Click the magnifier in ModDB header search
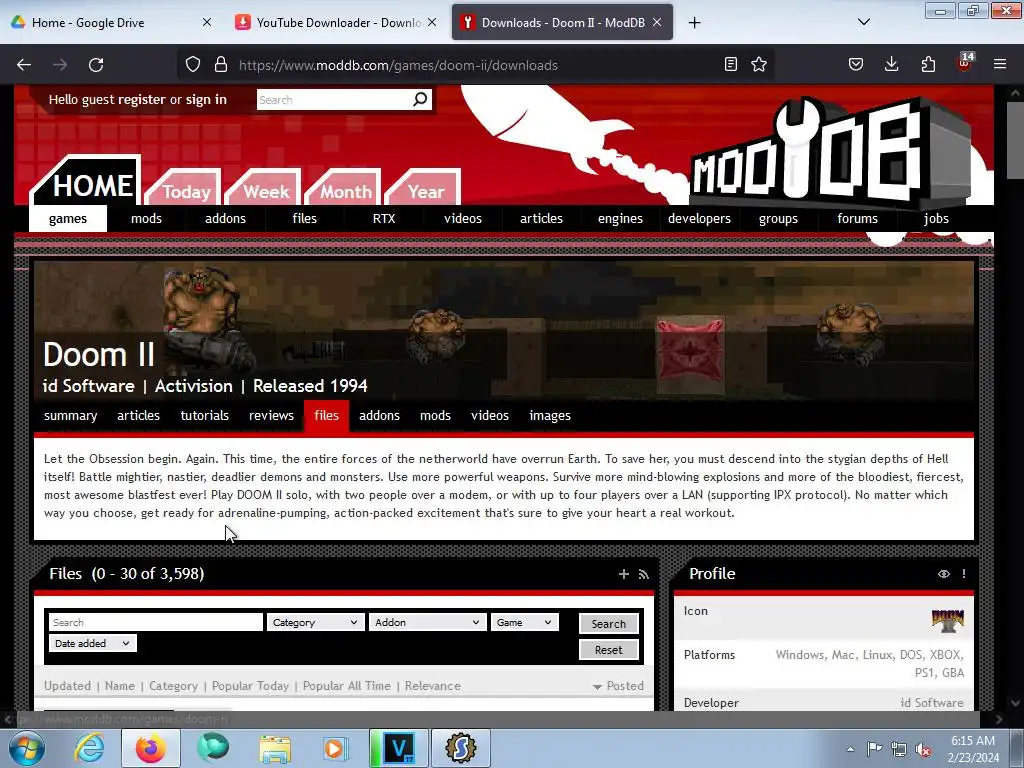The width and height of the screenshot is (1024, 768). 420,99
